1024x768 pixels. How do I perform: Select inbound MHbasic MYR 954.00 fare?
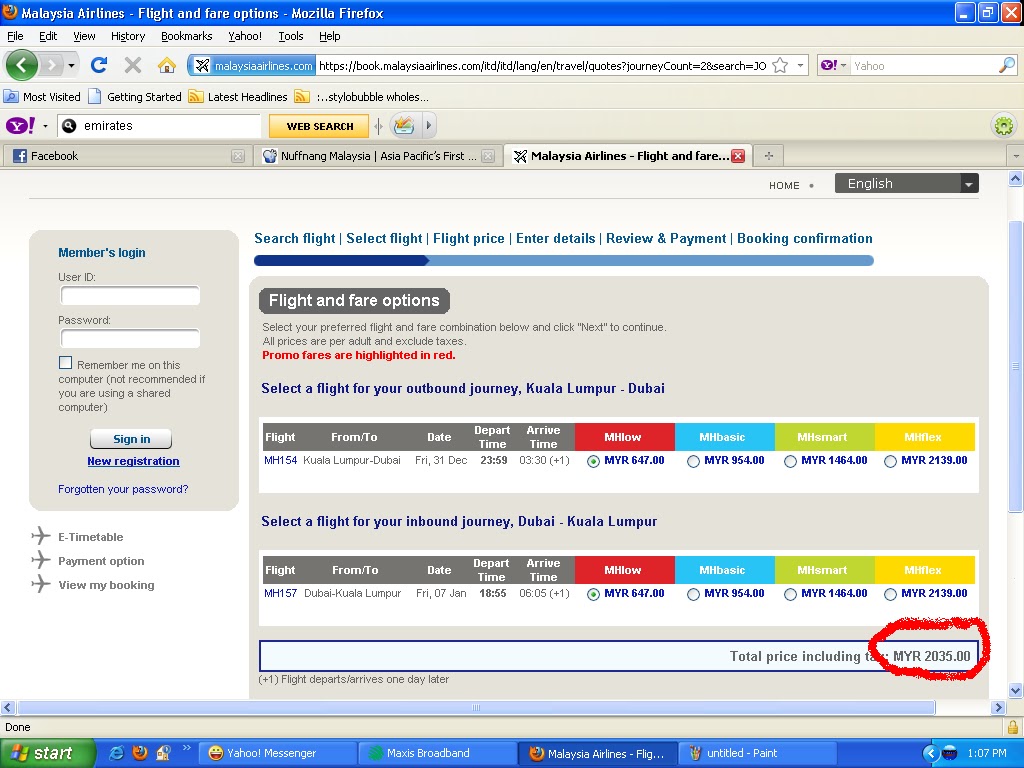(693, 594)
